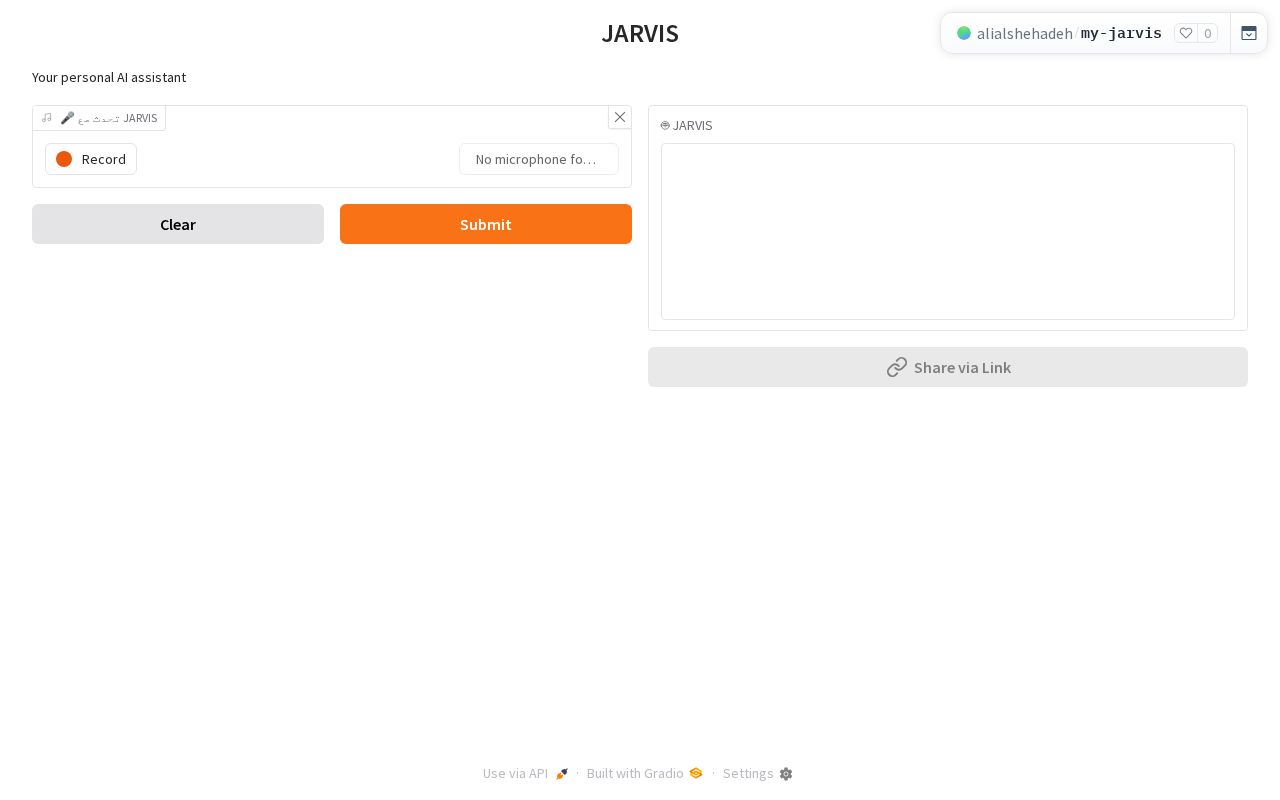Click the music note icon in audio label

point(46,117)
